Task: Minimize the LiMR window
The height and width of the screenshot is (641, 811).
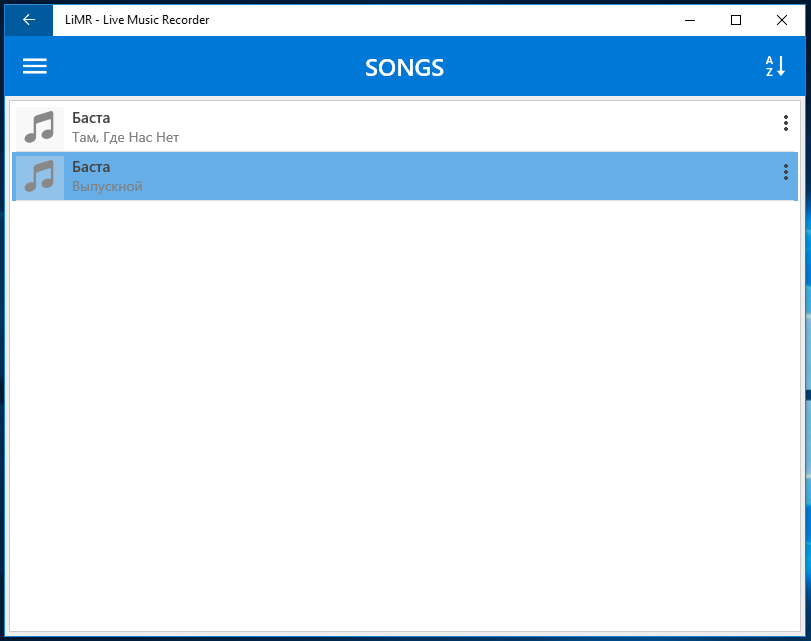Action: pyautogui.click(x=689, y=20)
